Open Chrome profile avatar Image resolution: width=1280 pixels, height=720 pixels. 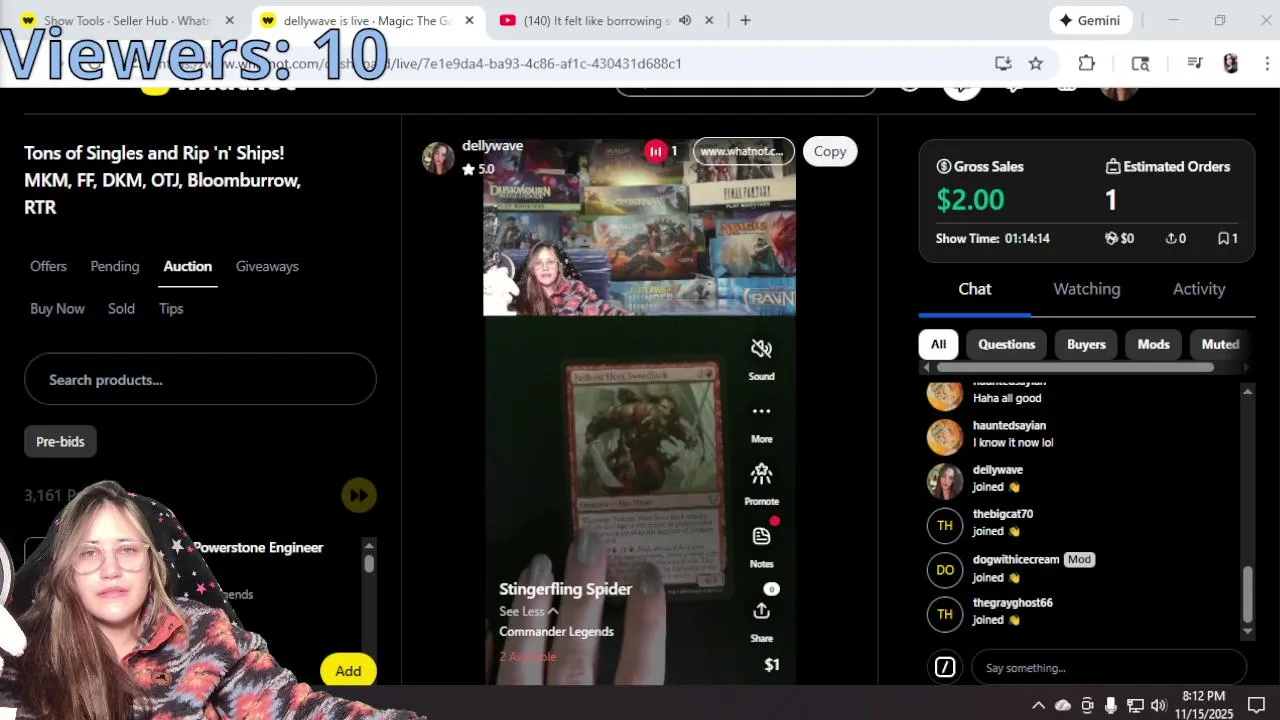[1231, 63]
